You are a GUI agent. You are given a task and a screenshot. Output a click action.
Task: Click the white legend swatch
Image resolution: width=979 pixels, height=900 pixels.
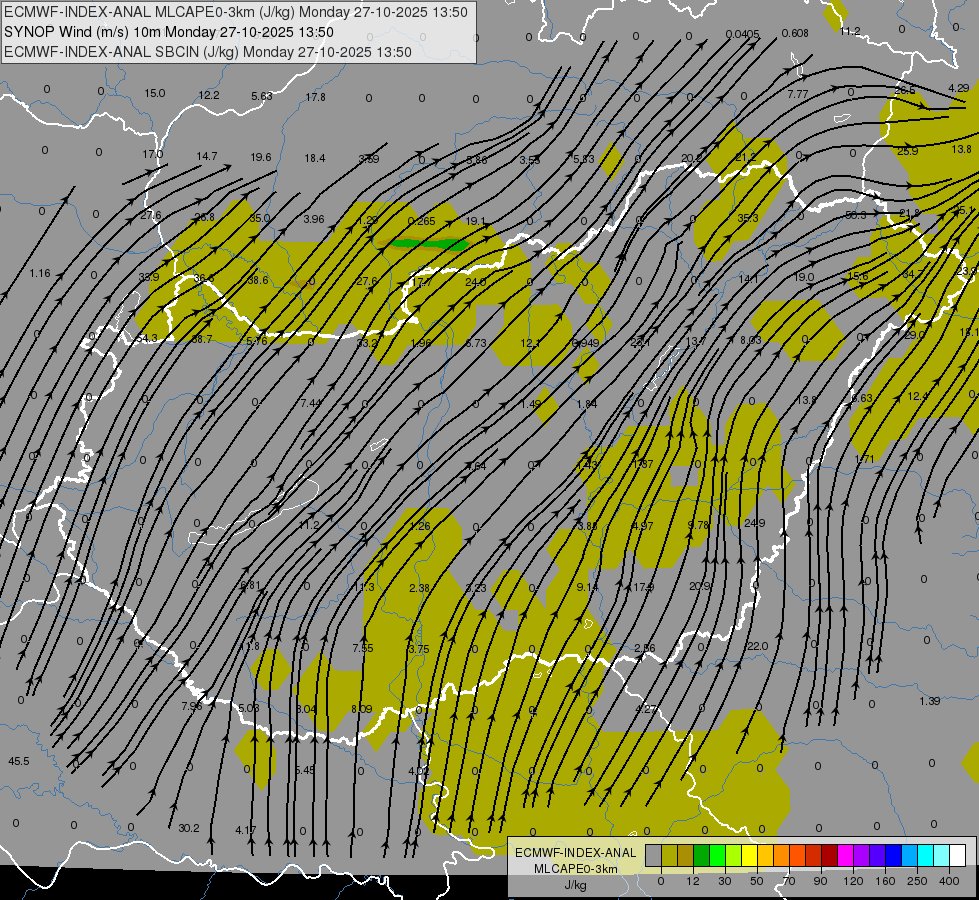pyautogui.click(x=957, y=855)
